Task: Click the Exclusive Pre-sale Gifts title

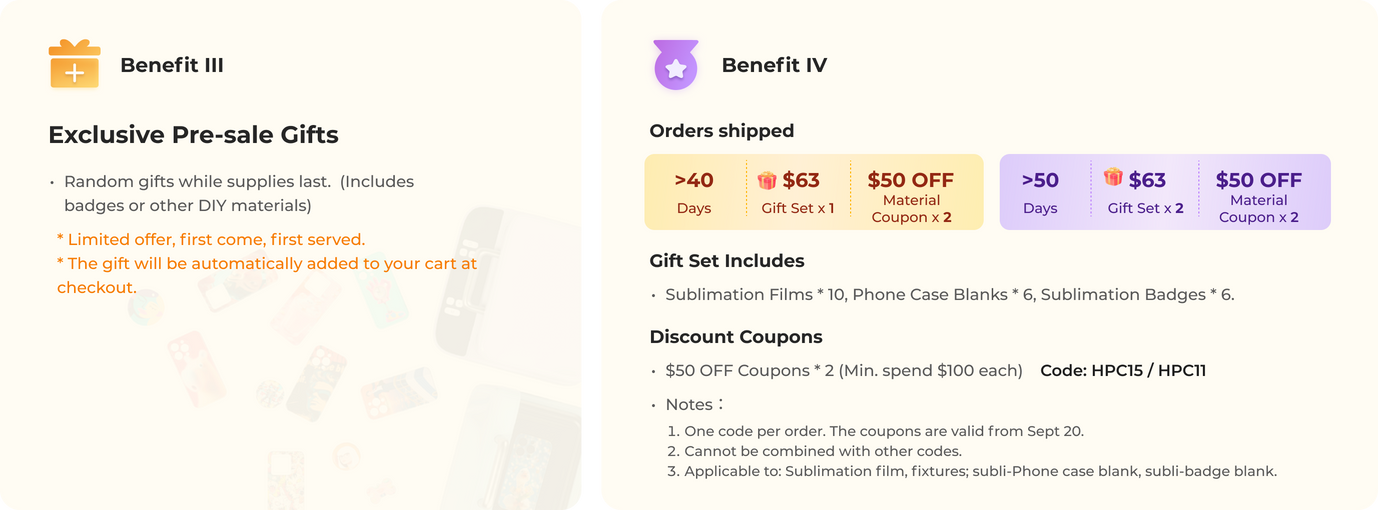Action: (193, 134)
